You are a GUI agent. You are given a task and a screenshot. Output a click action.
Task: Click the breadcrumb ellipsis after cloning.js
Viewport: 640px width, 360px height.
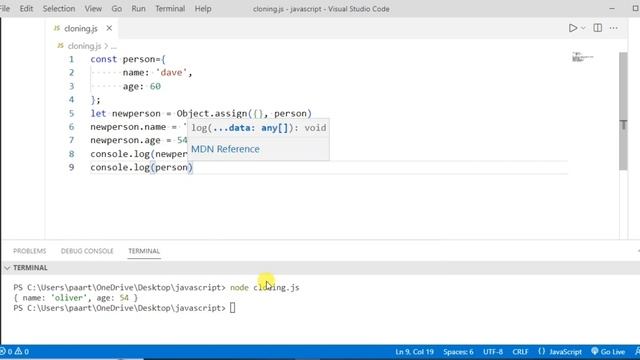[x=114, y=46]
